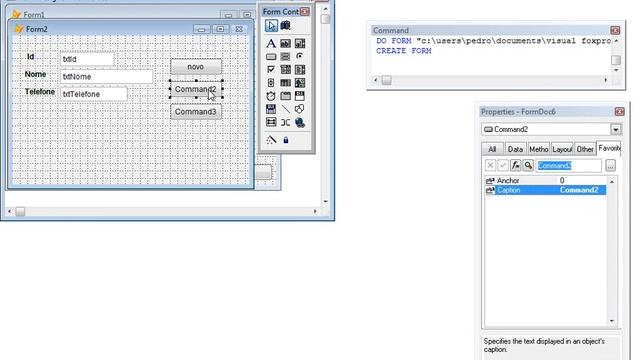Select the Label (A) control tool
This screenshot has height=360, width=640.
pyautogui.click(x=271, y=43)
